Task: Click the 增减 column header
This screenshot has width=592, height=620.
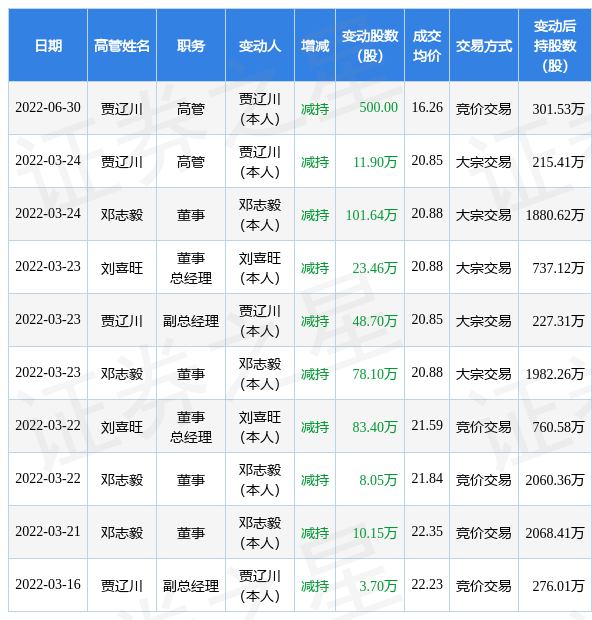Action: (315, 46)
